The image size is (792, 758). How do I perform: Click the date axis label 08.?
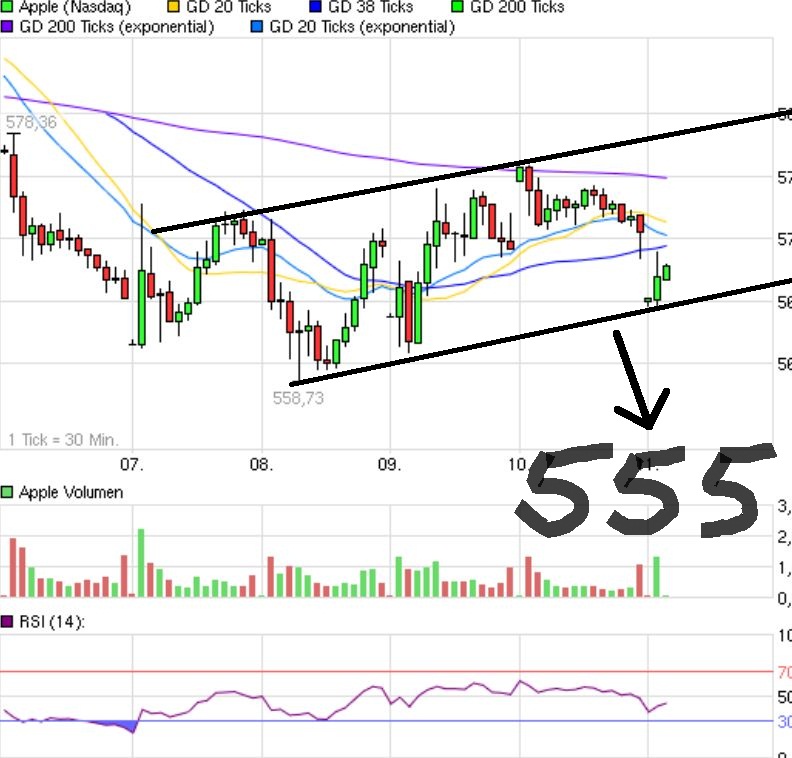click(x=261, y=464)
